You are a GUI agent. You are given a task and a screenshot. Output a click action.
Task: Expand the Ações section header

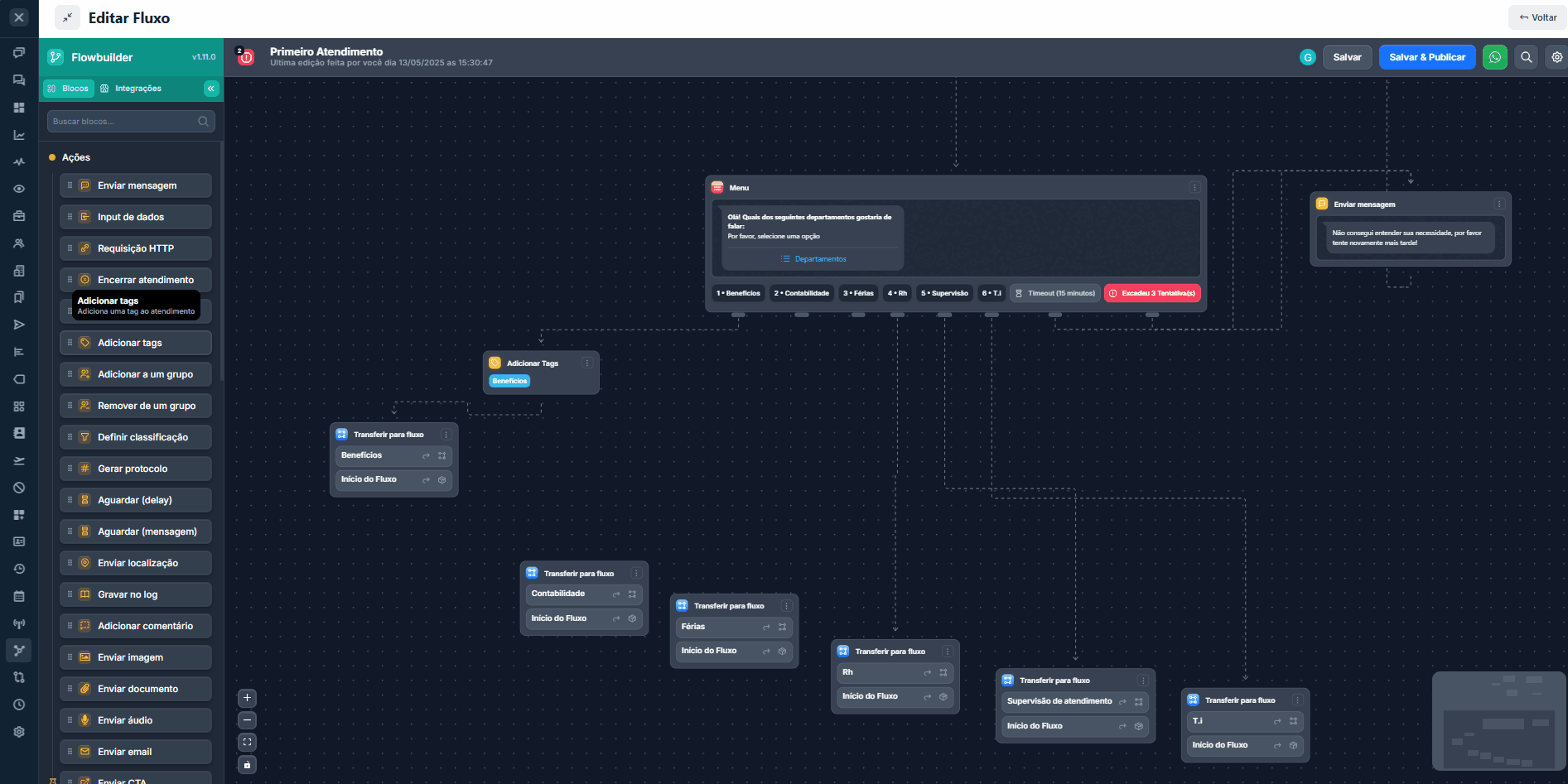point(75,157)
